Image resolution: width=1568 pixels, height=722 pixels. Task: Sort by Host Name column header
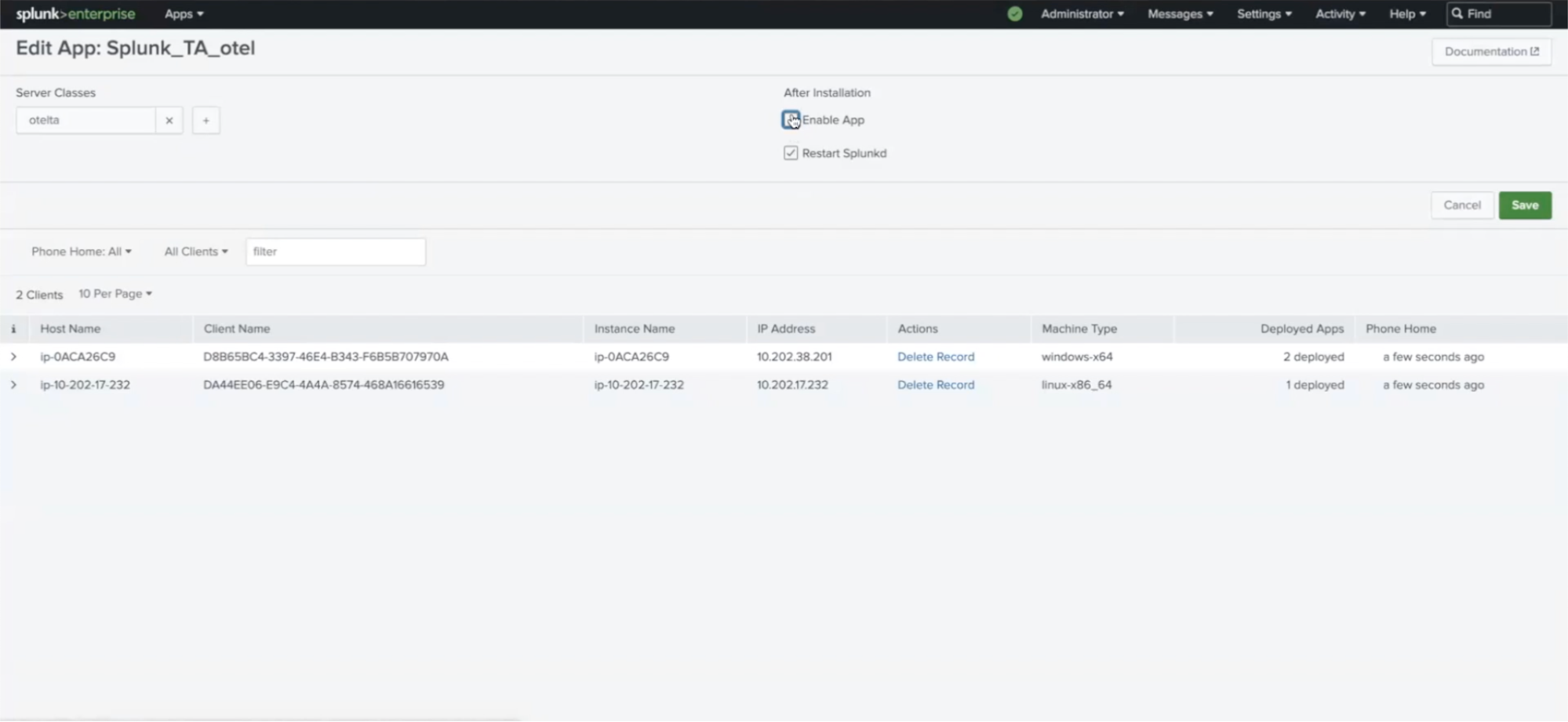click(71, 329)
